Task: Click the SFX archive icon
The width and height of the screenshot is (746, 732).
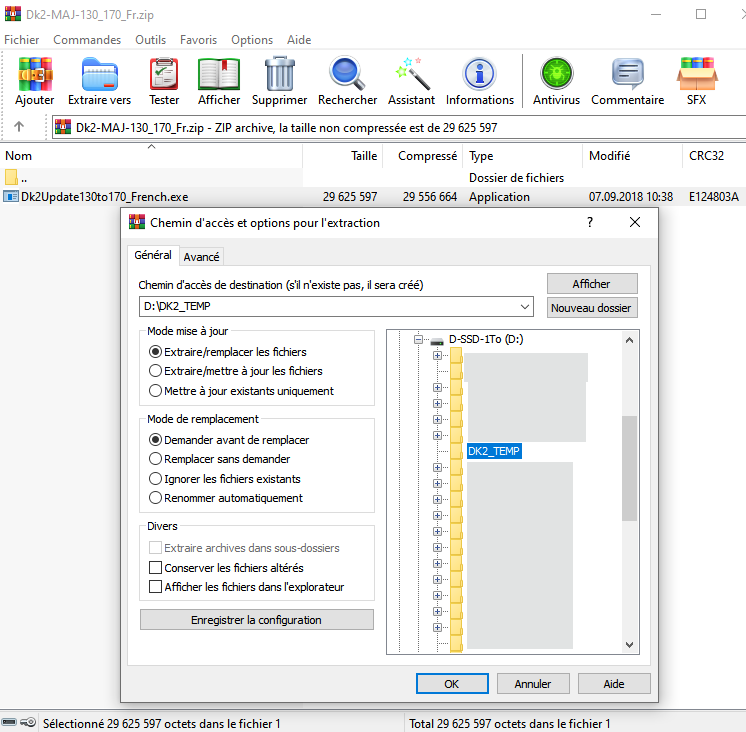Action: point(697,74)
